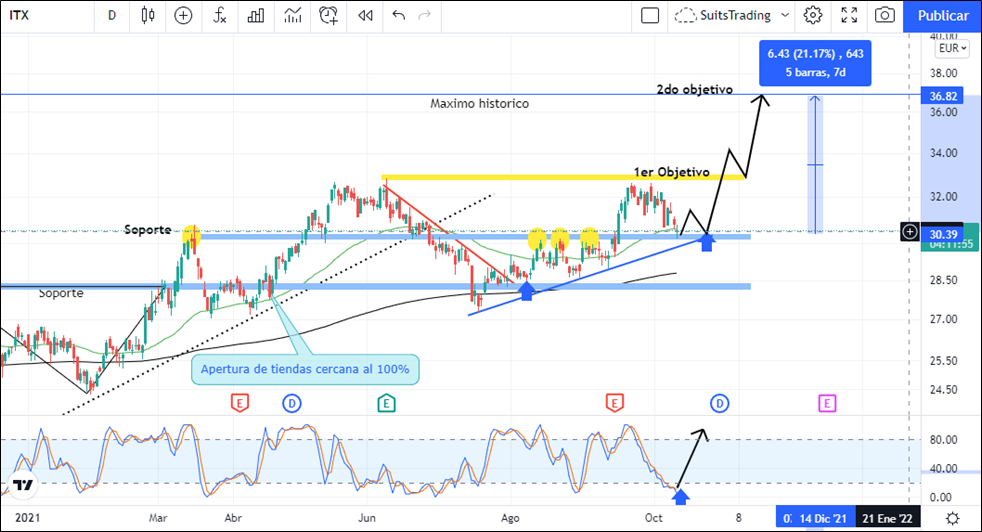Click the compare or add symbol icon
Viewport: 982px width, 532px height.
(x=183, y=15)
